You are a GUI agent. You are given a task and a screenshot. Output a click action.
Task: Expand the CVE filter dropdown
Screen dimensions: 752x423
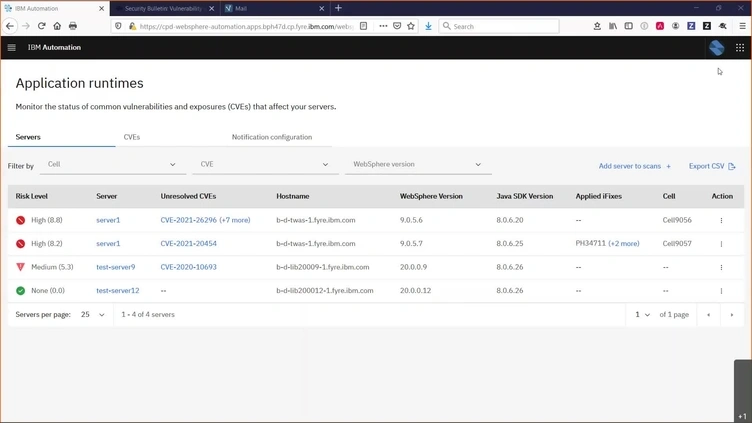point(264,164)
